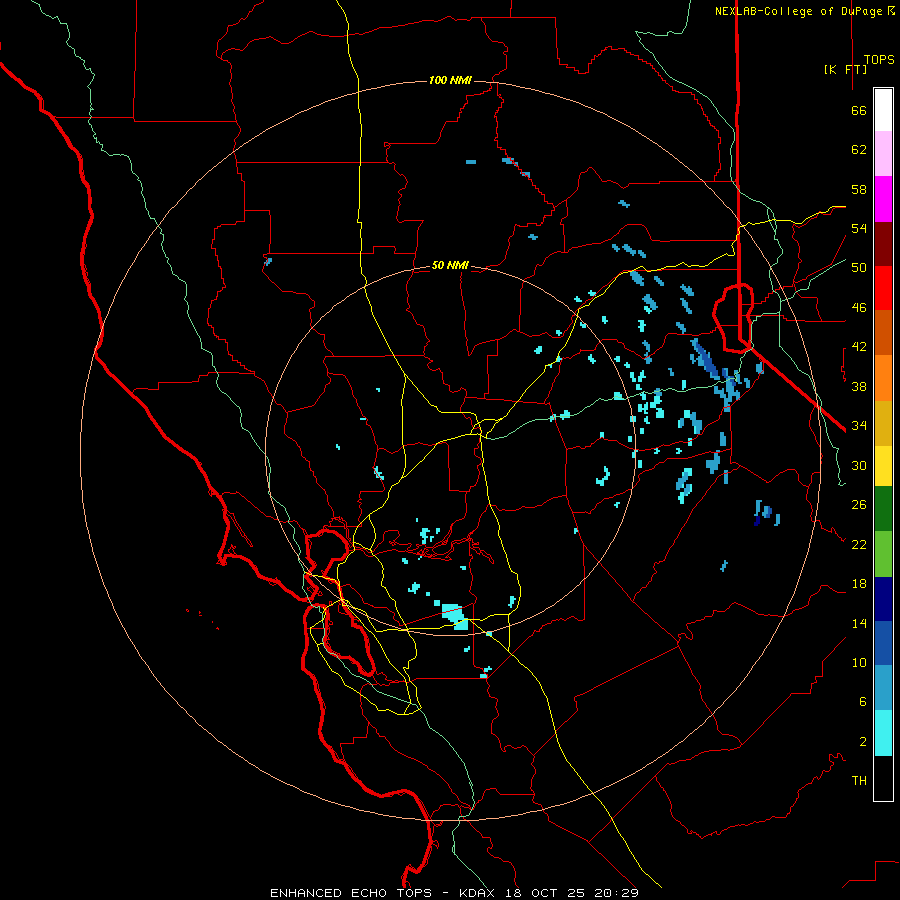Select the navy 22 kft swatch

883,599
